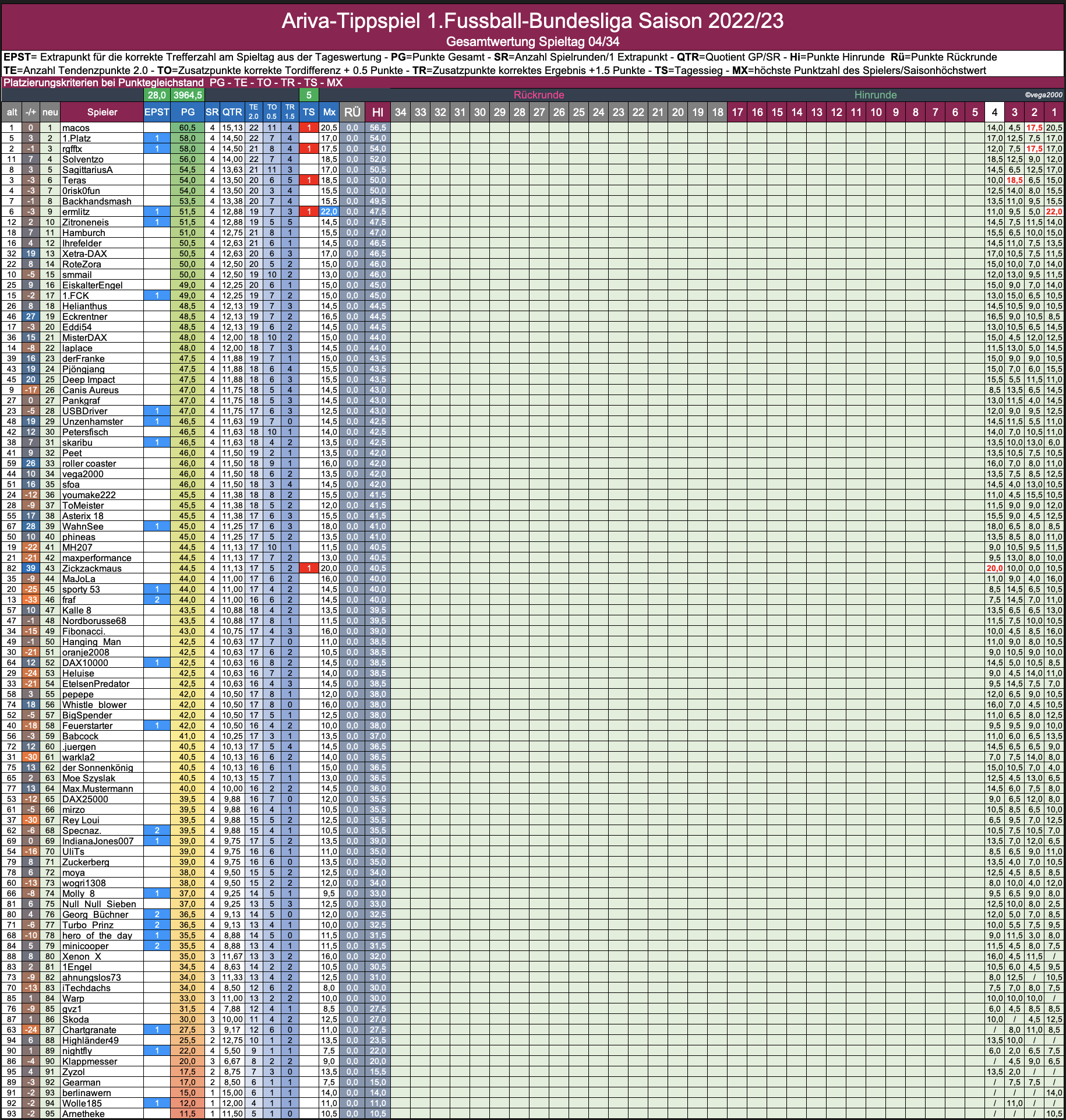Click the 'Spieler' column header
The image size is (1066, 1120).
click(102, 112)
